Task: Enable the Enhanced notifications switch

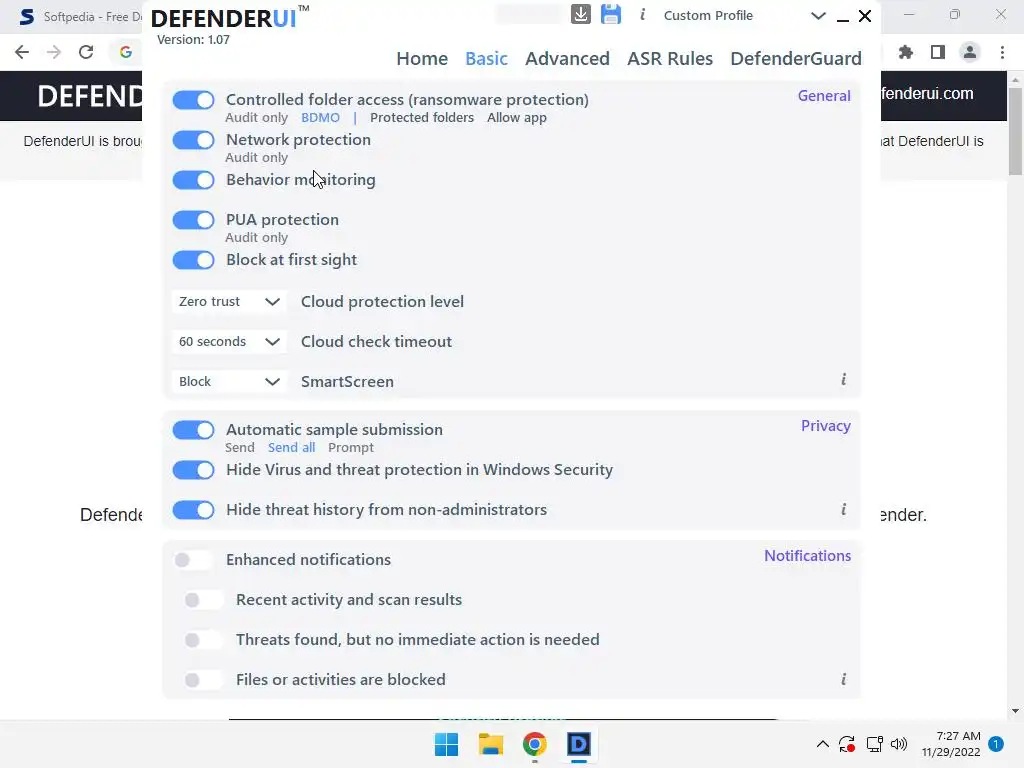Action: (193, 560)
